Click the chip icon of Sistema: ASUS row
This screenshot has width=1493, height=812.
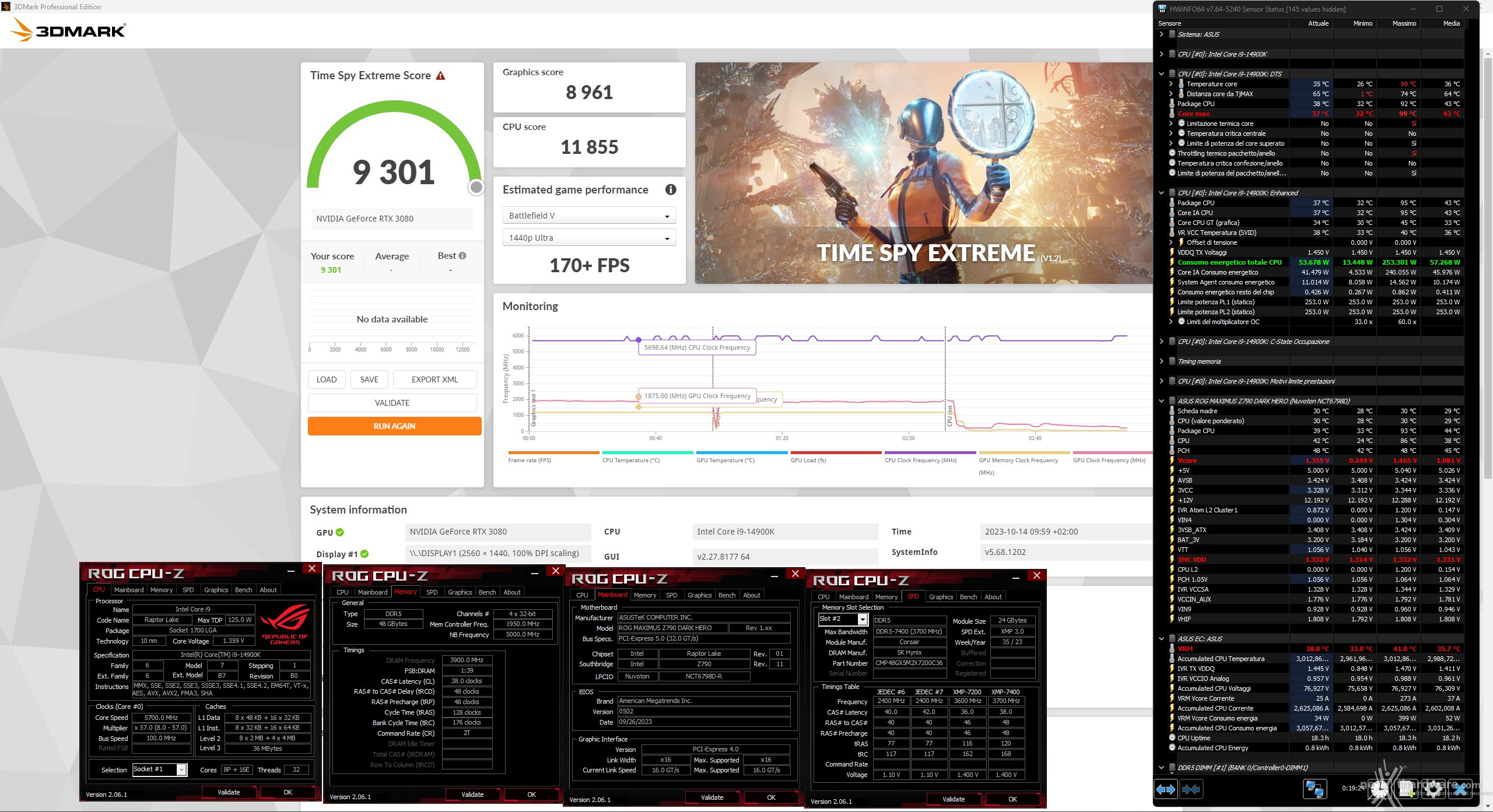click(x=1172, y=34)
